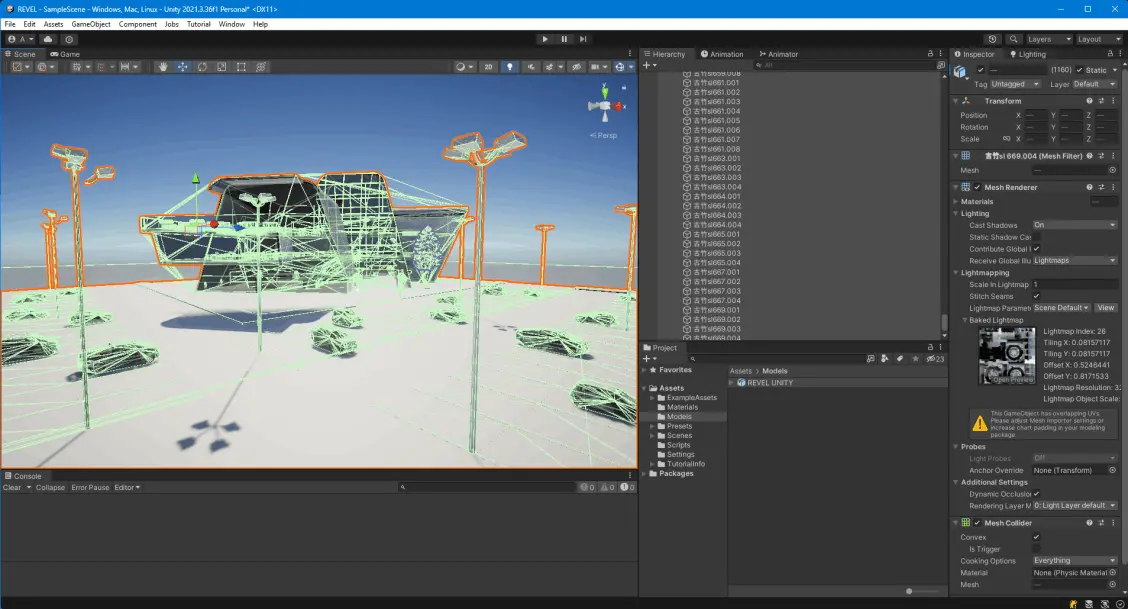1128x609 pixels.
Task: Toggle Error Pause in Console
Action: (90, 487)
